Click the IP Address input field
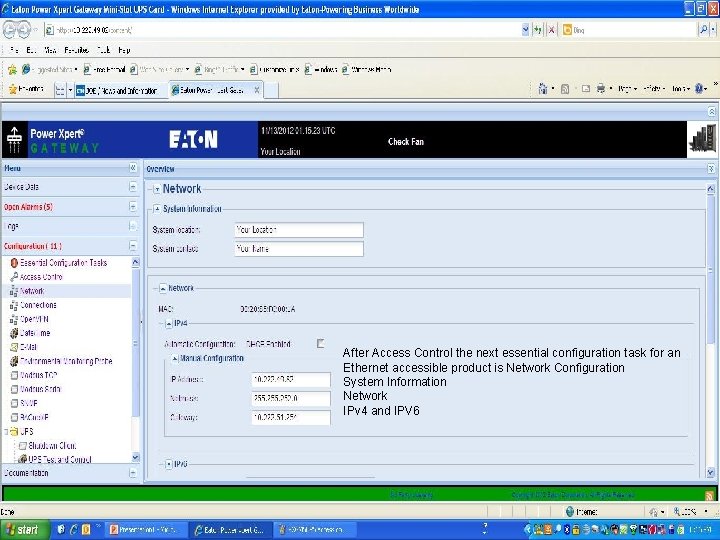This screenshot has width=720, height=540. click(x=291, y=380)
